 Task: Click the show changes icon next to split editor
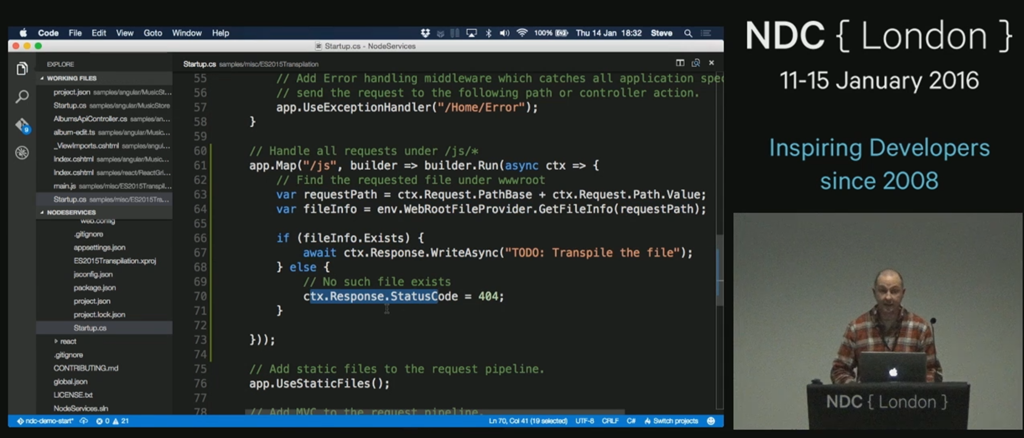696,63
